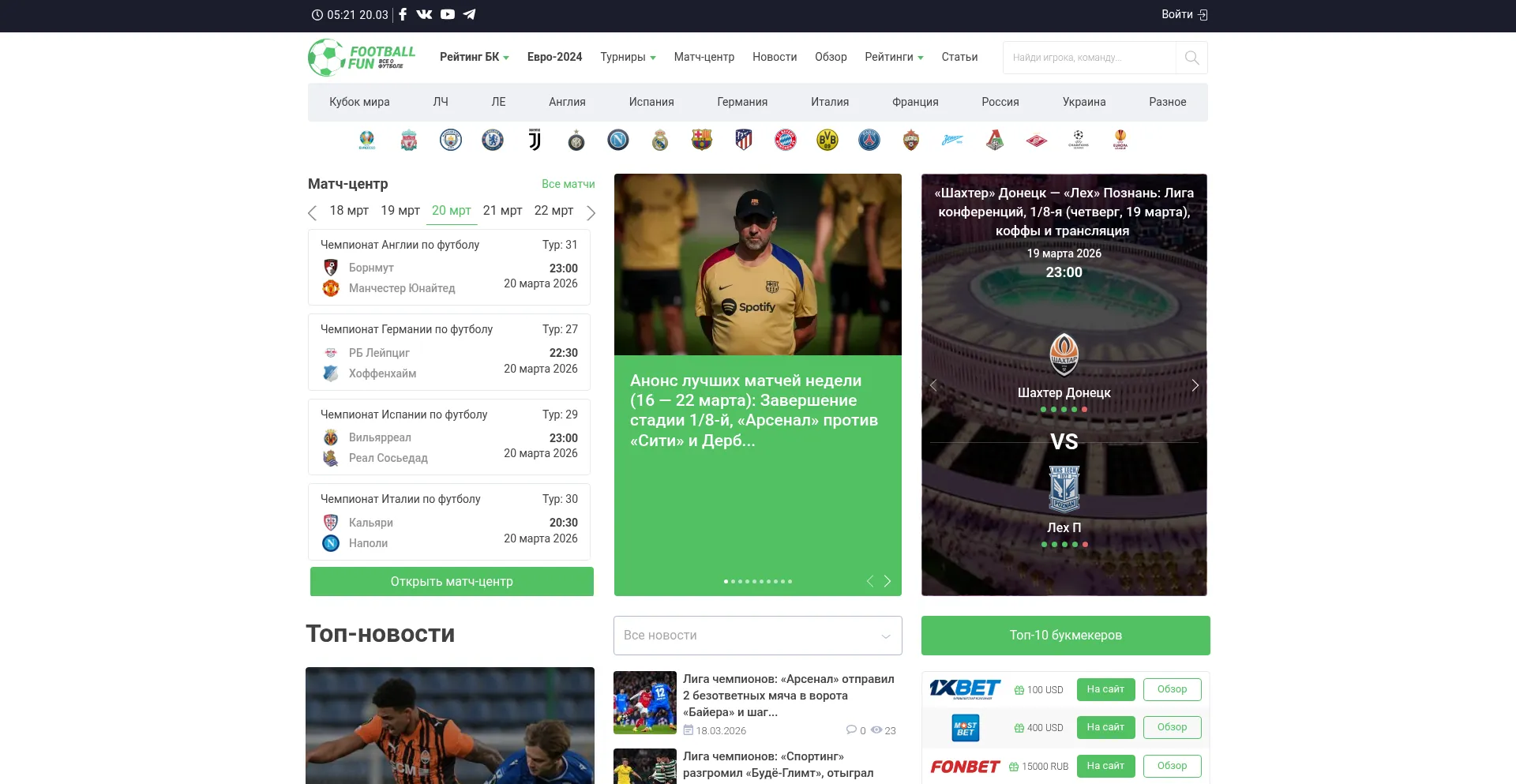Open the Кальяри vs Наполи match
Screen dimensions: 1516x784
click(x=449, y=522)
